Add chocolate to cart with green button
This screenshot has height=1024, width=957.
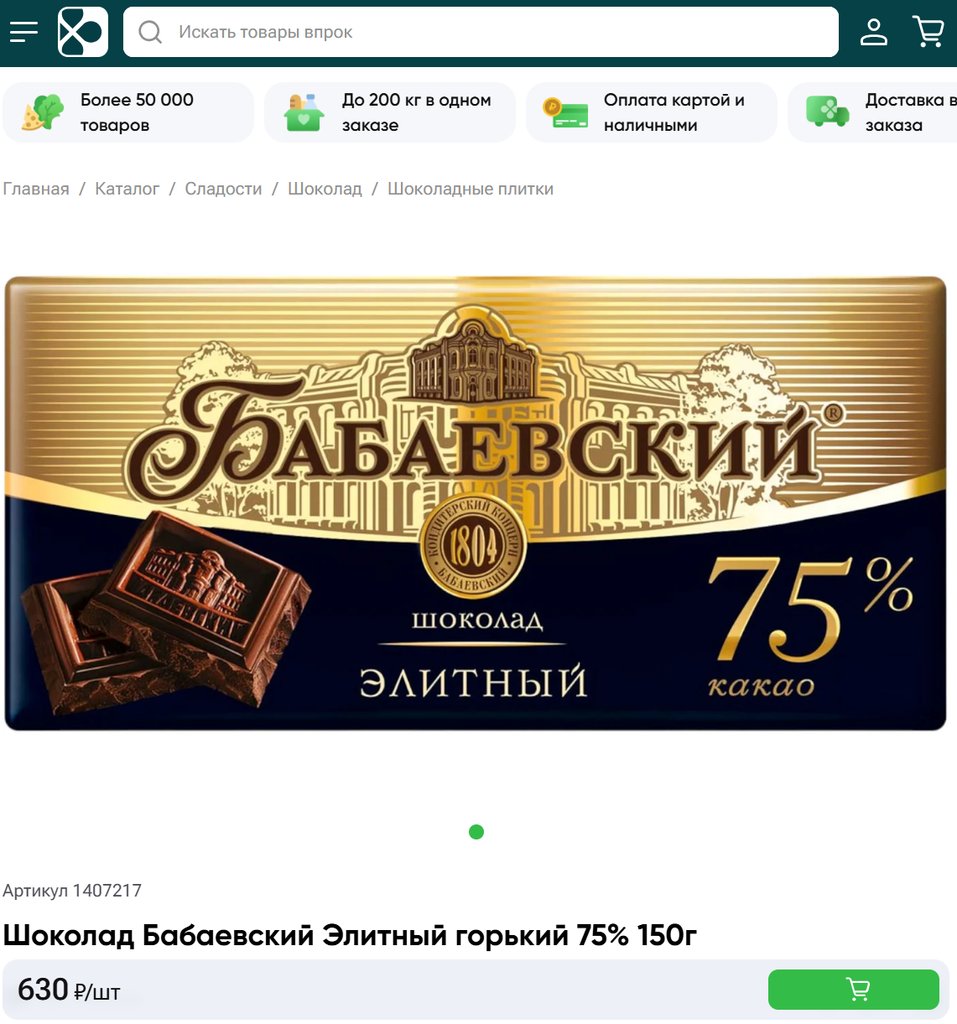pos(853,989)
